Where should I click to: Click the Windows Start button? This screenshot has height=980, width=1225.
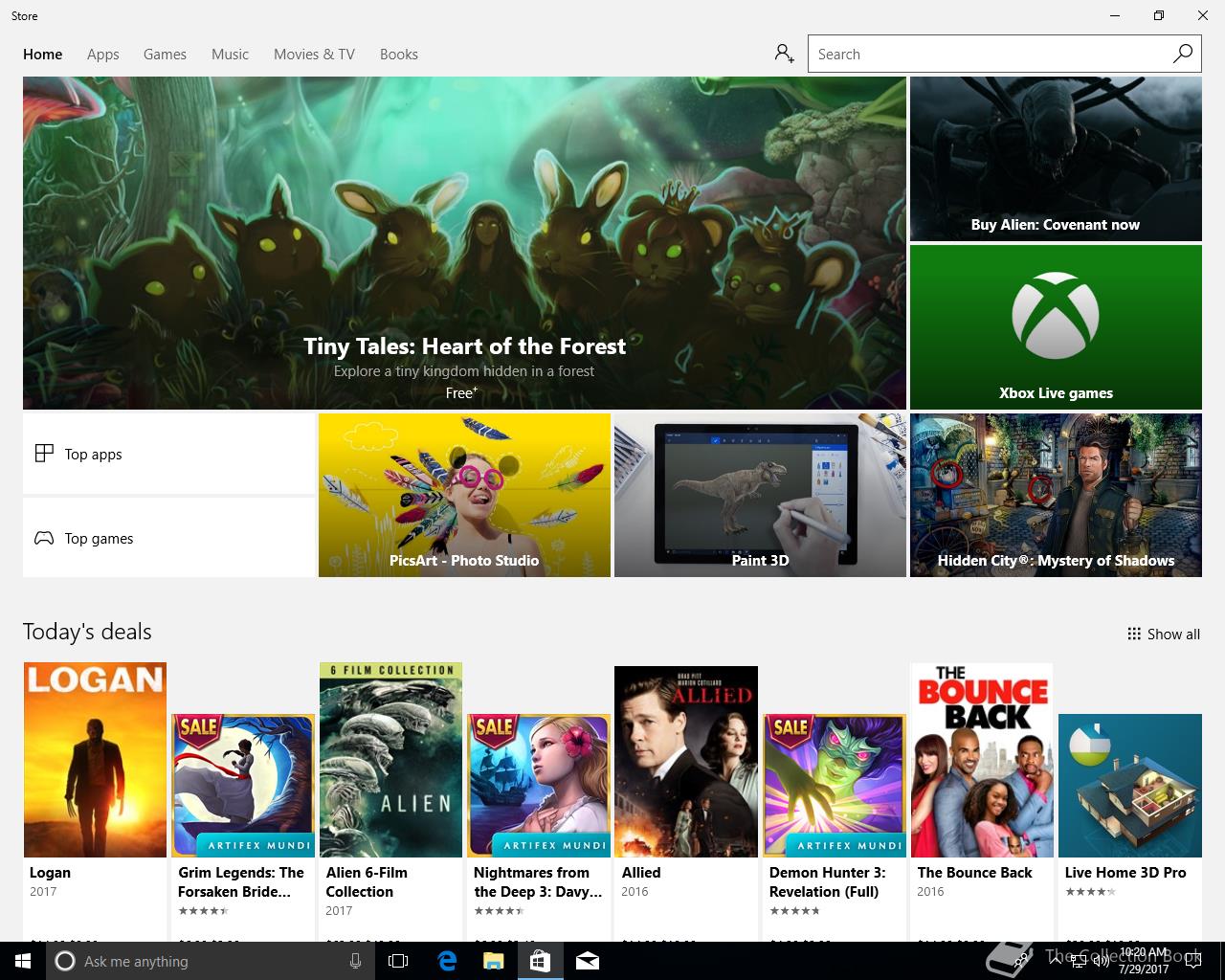click(x=23, y=961)
